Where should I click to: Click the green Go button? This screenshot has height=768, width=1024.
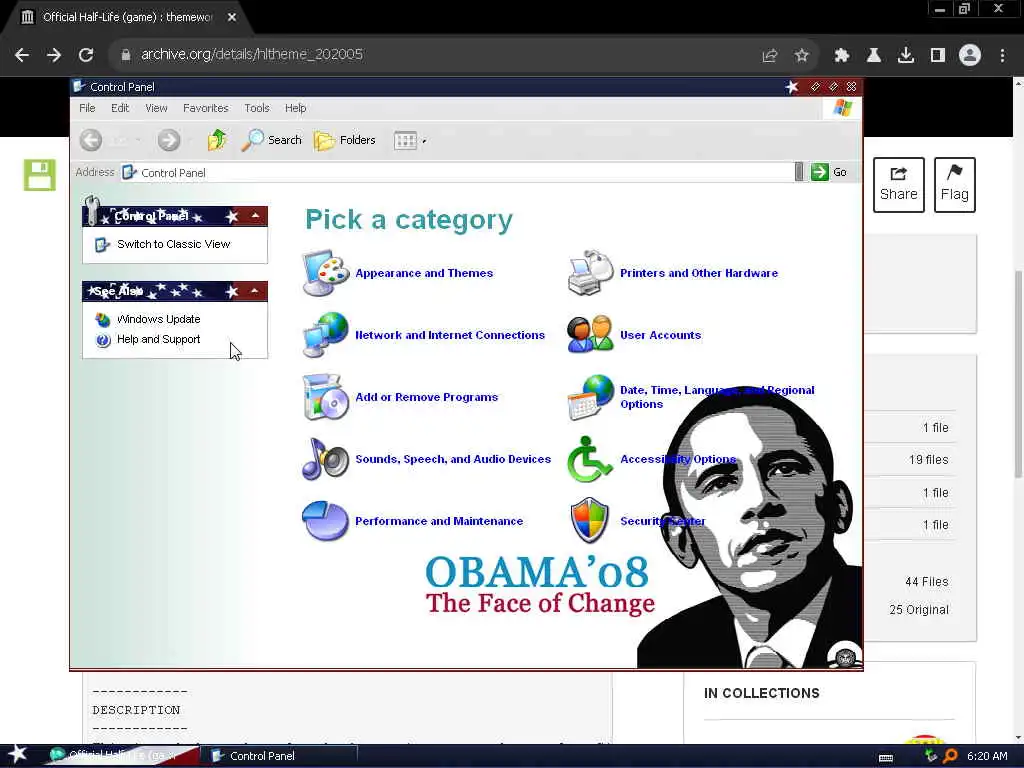pyautogui.click(x=829, y=172)
